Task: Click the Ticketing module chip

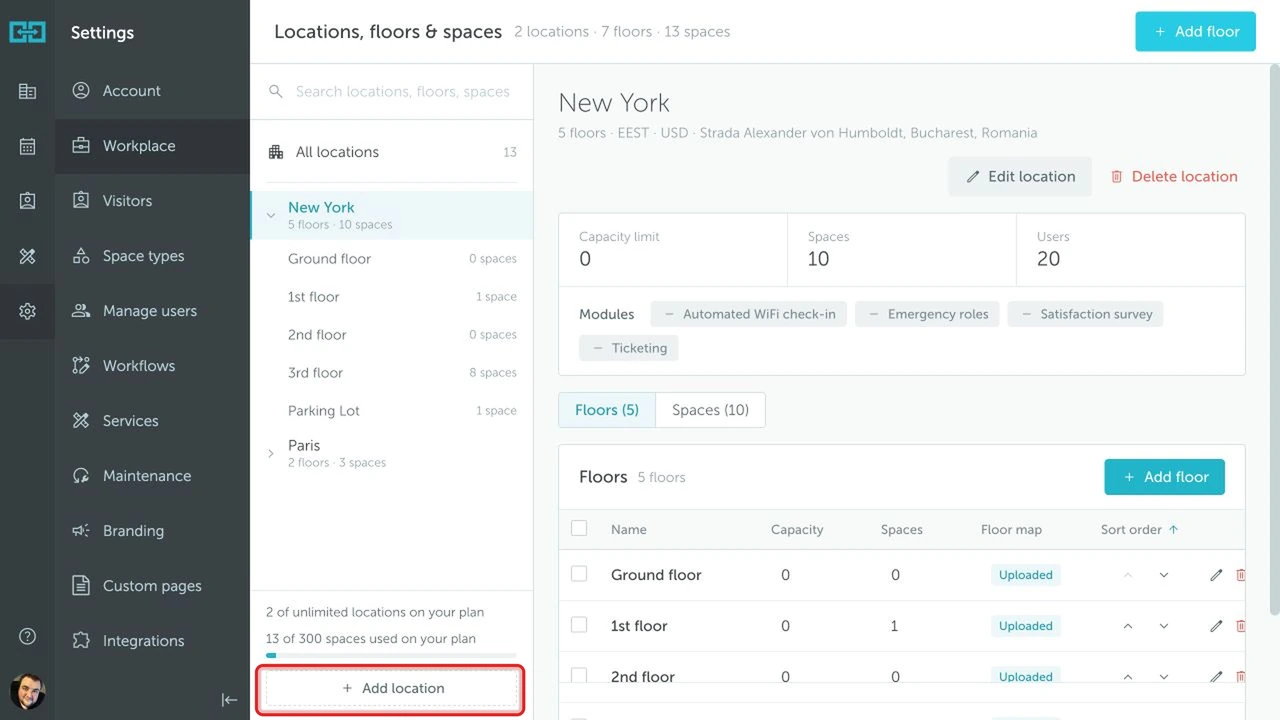Action: 629,348
